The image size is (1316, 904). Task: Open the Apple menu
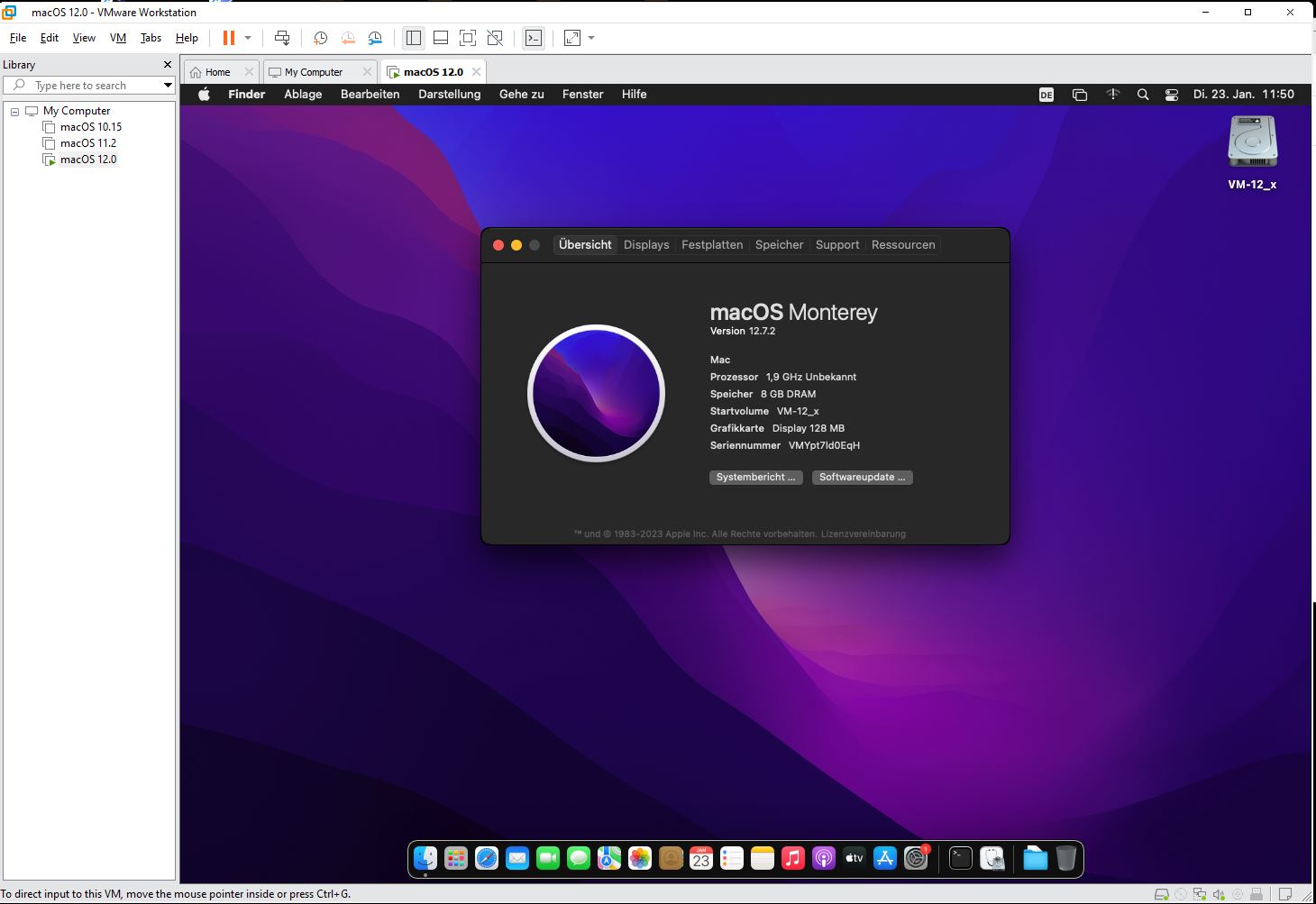click(x=205, y=95)
